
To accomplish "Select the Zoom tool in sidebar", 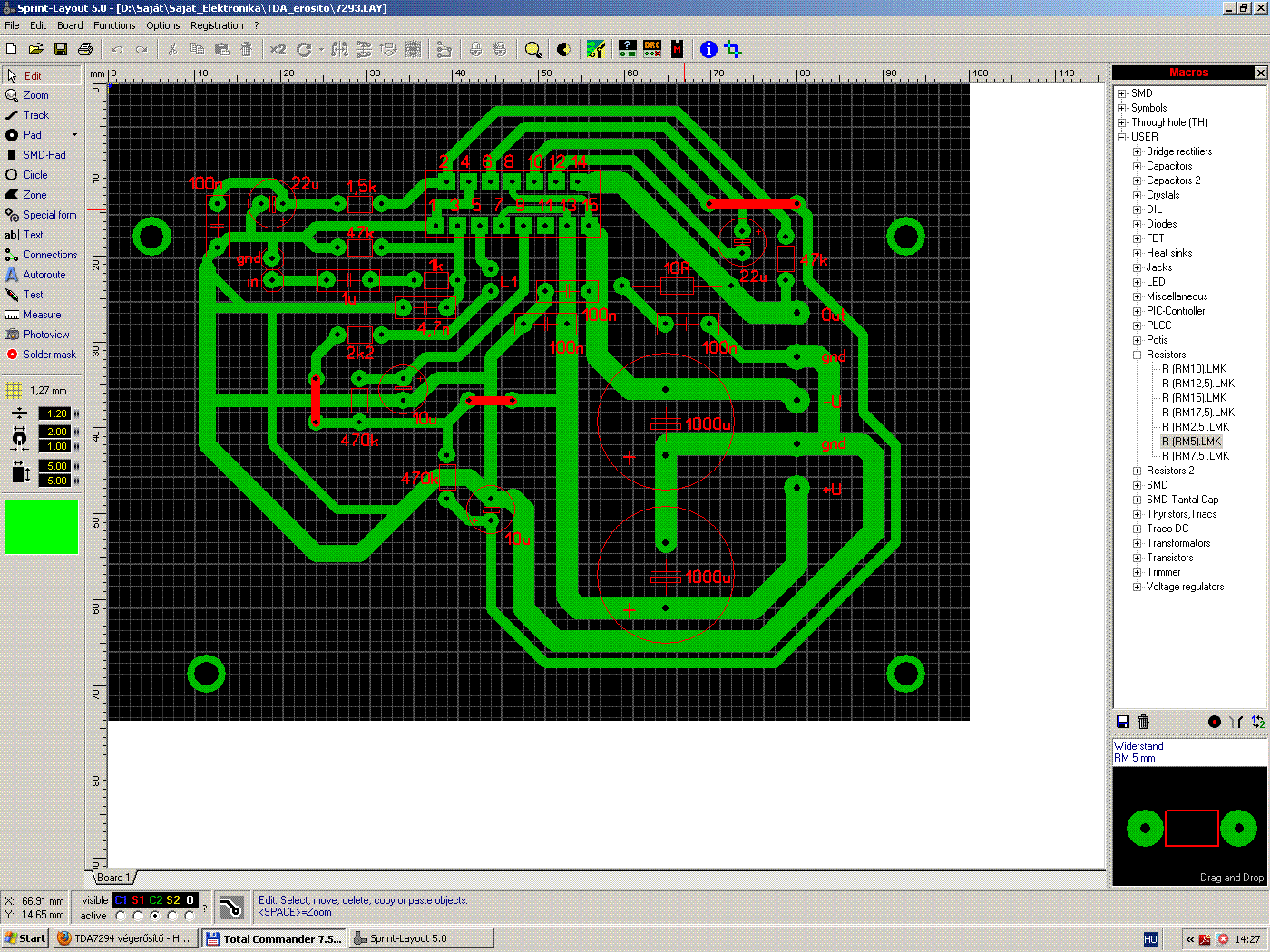I will [x=42, y=95].
